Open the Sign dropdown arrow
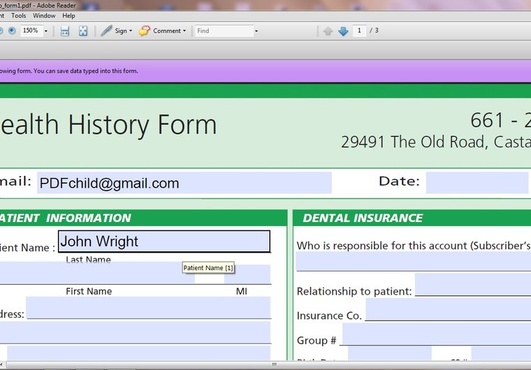Image resolution: width=531 pixels, height=370 pixels. [131, 31]
